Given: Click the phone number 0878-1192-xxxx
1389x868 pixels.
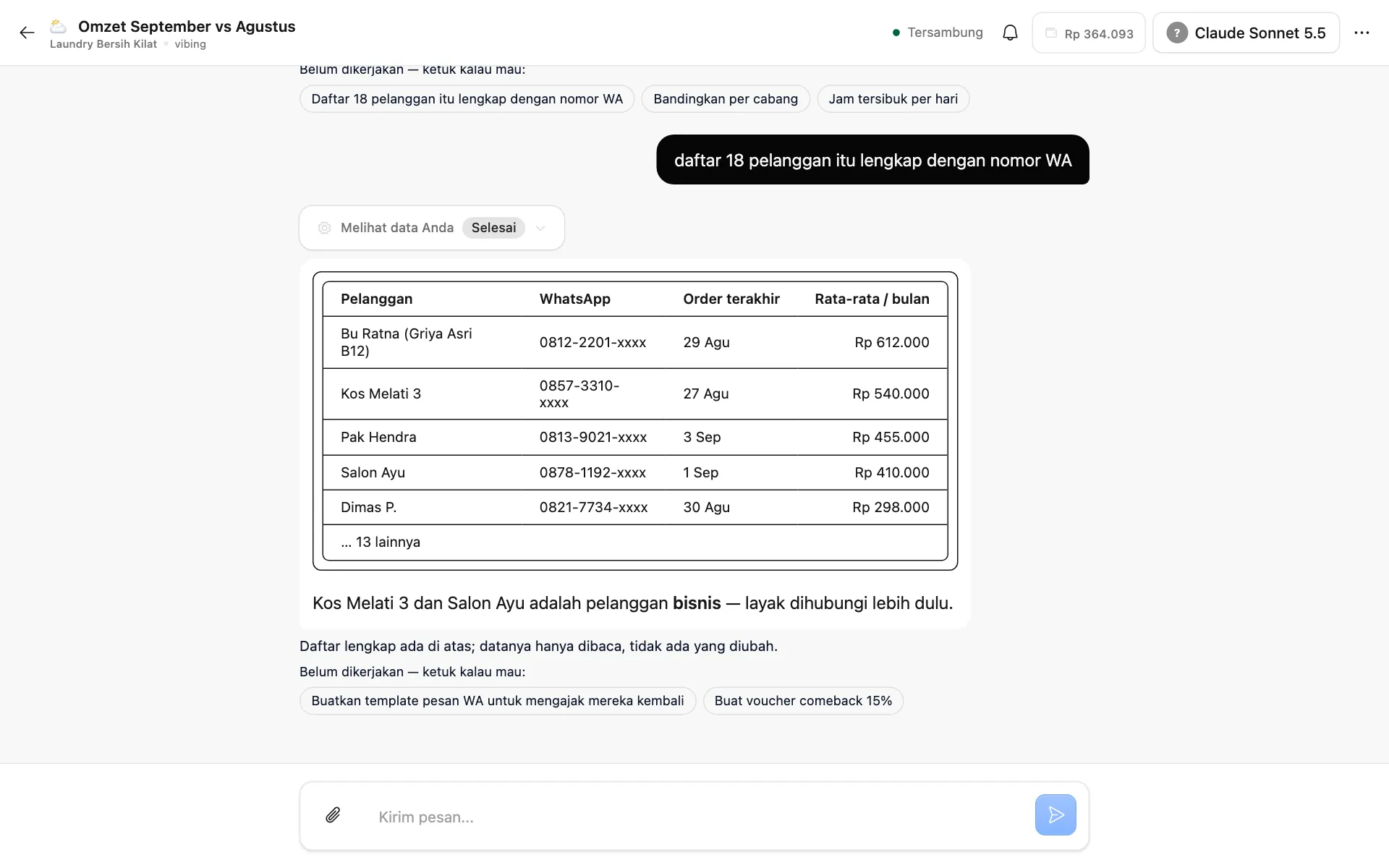Looking at the screenshot, I should (x=592, y=472).
